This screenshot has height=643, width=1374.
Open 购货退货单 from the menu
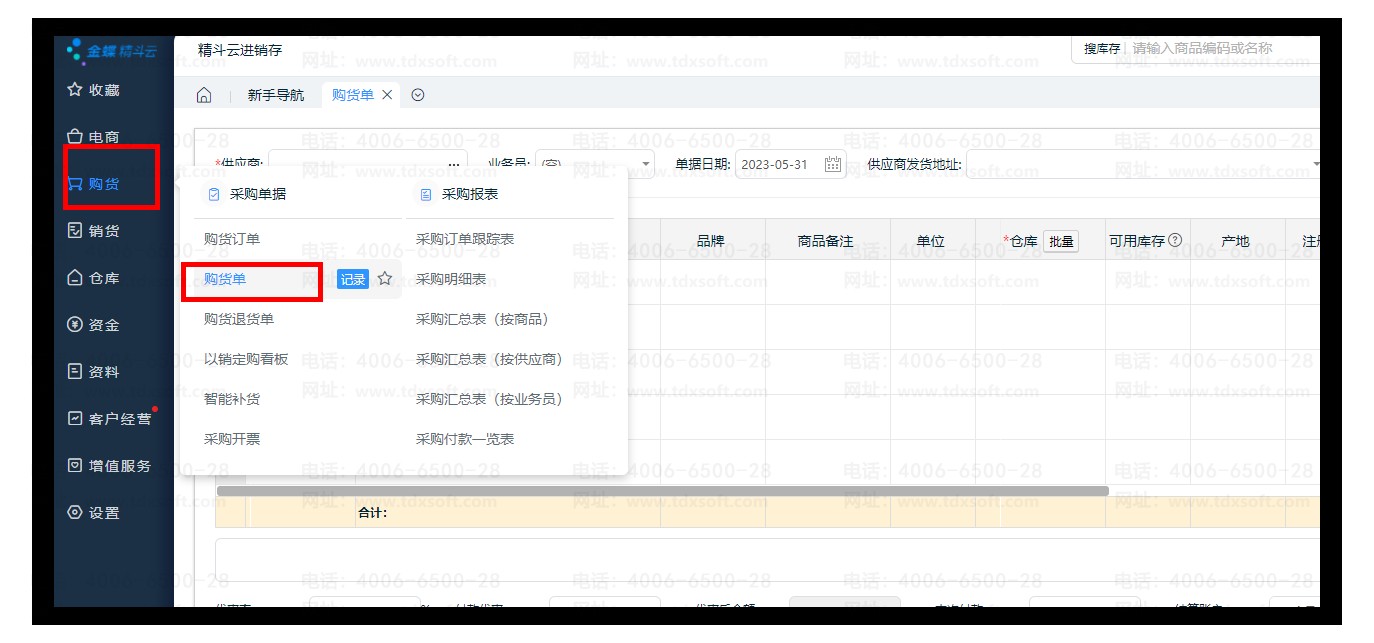(239, 319)
